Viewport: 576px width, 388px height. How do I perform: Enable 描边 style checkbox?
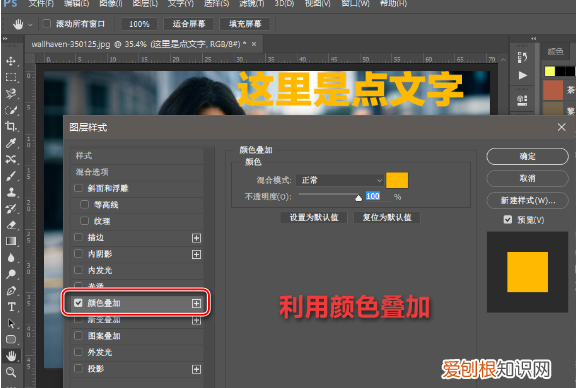click(x=78, y=237)
